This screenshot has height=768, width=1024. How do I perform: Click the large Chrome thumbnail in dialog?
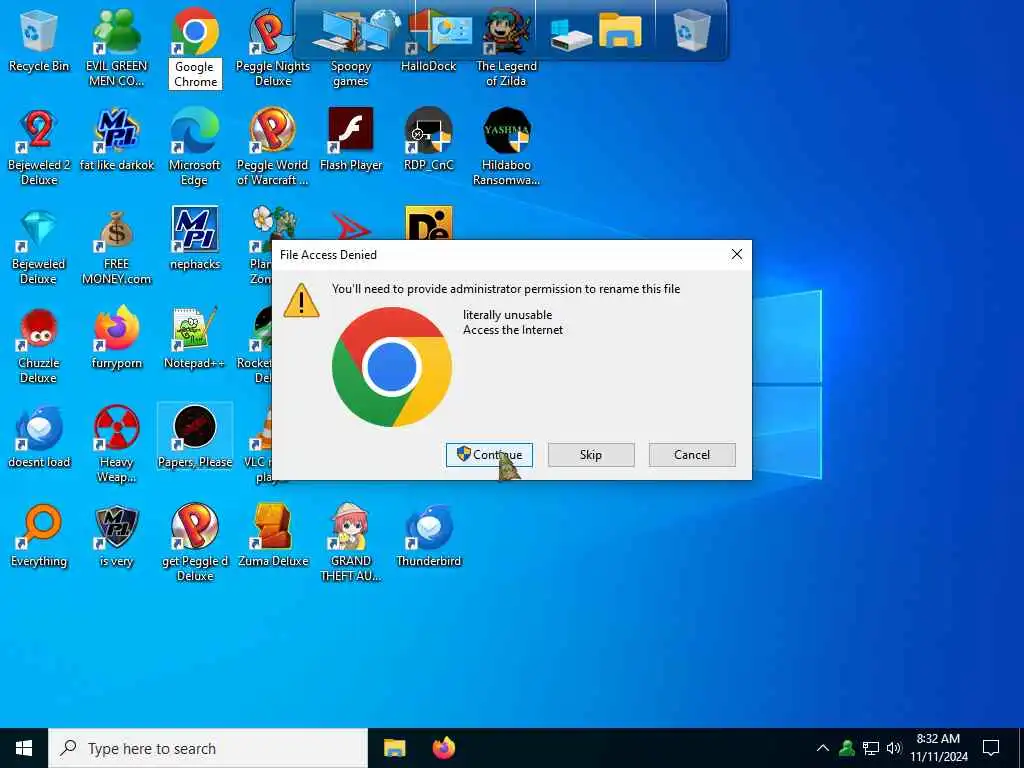coord(392,367)
